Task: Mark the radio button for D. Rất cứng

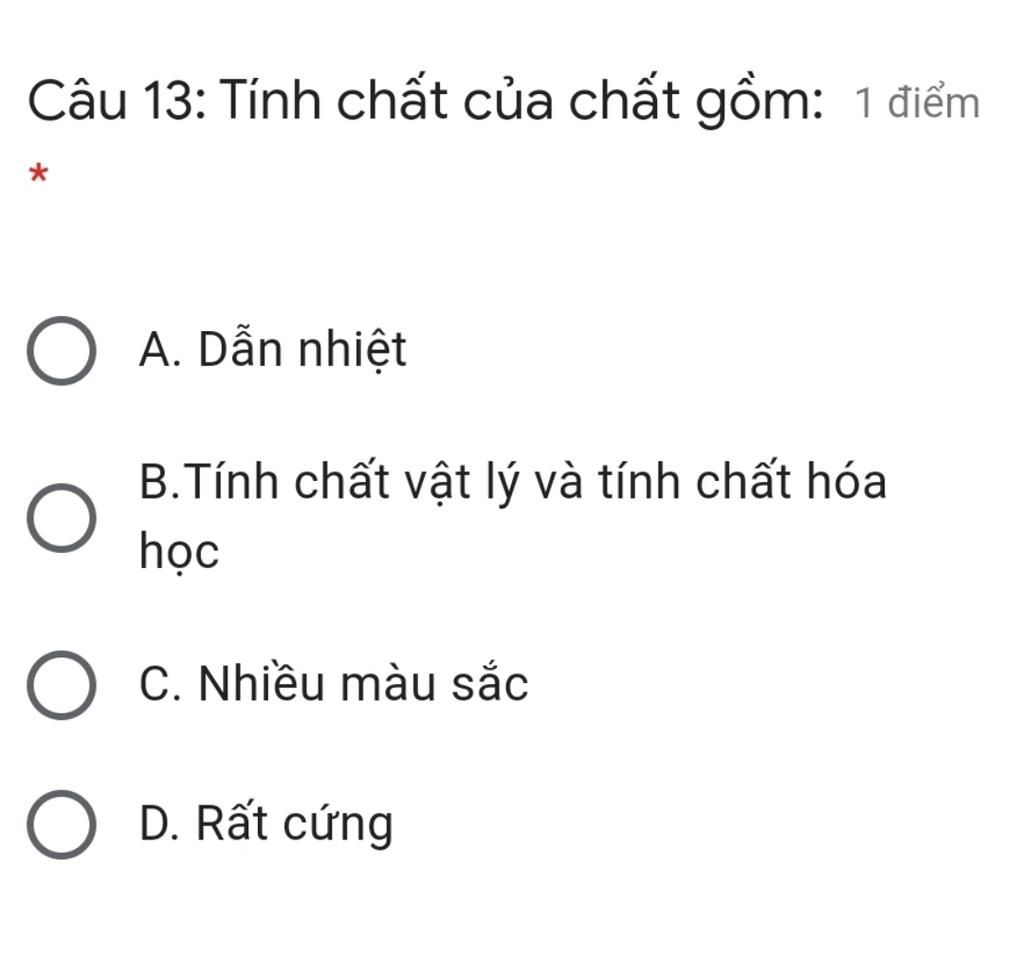Action: (61, 824)
